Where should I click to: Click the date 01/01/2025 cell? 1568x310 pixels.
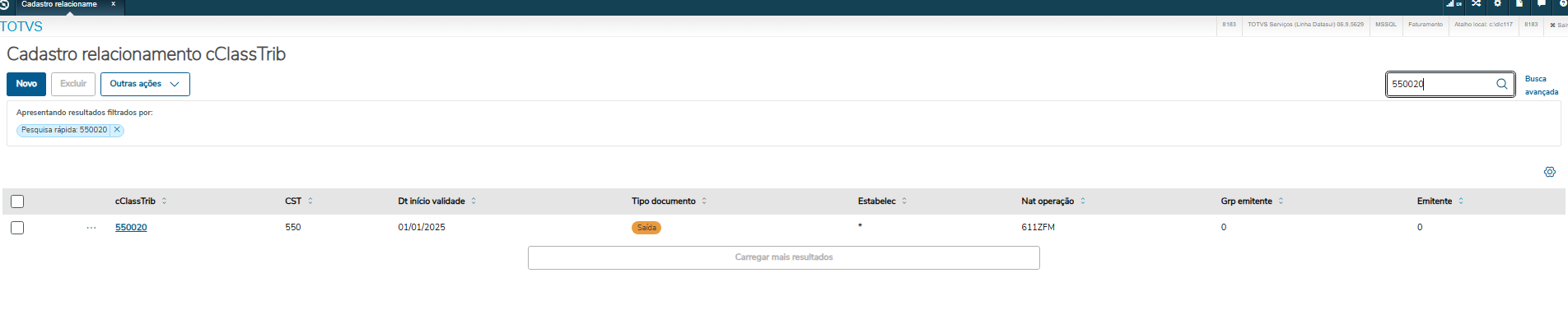(422, 228)
